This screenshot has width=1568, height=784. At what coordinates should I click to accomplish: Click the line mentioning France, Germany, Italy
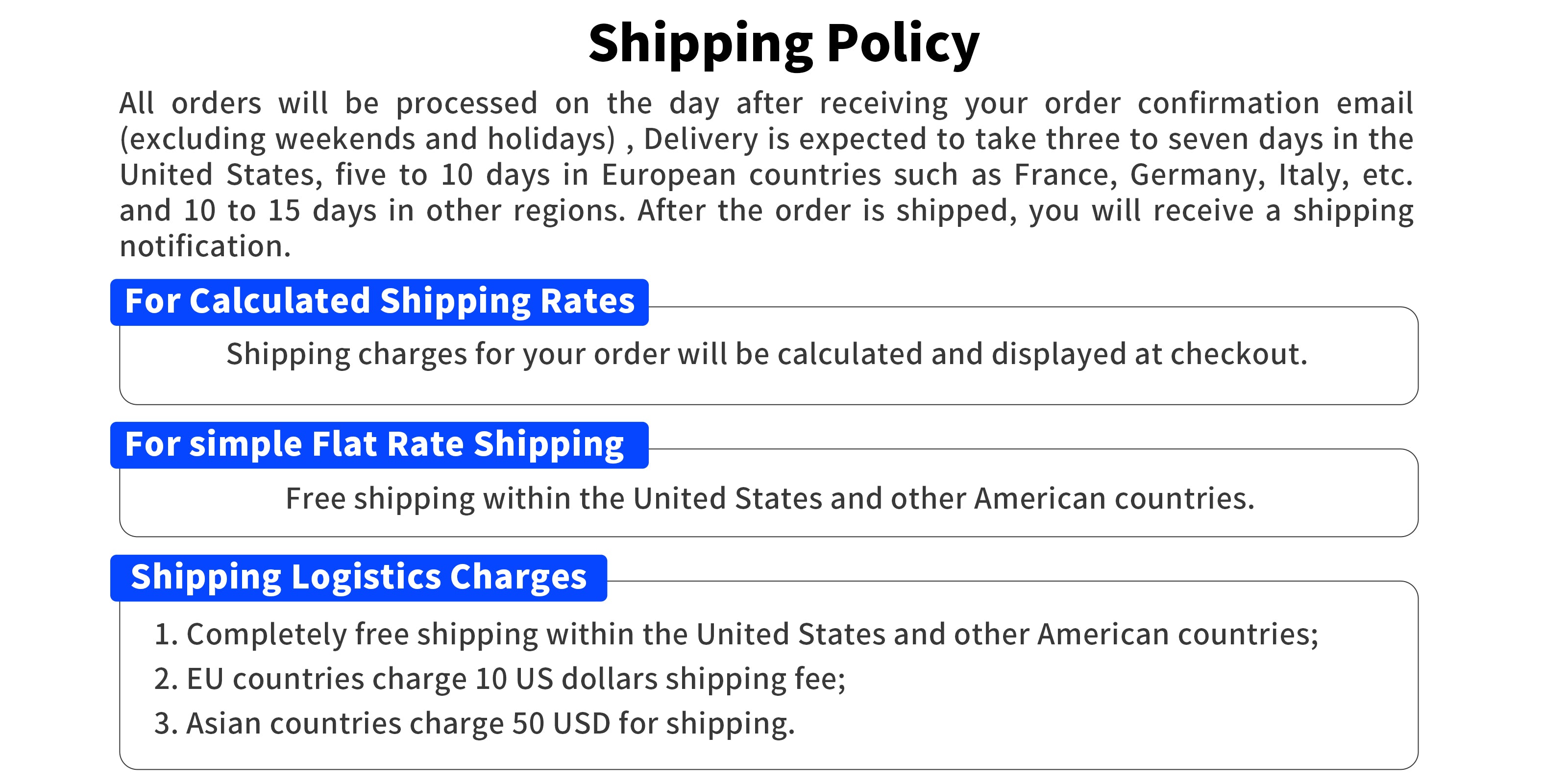pyautogui.click(x=766, y=175)
